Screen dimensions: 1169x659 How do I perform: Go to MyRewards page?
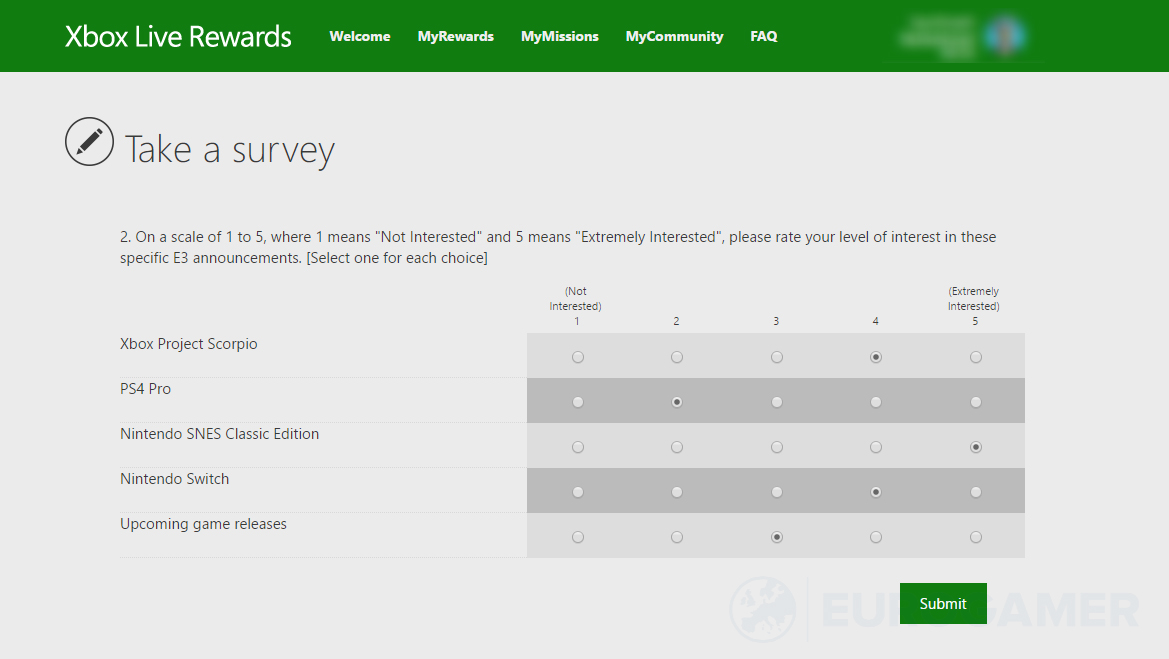point(455,37)
